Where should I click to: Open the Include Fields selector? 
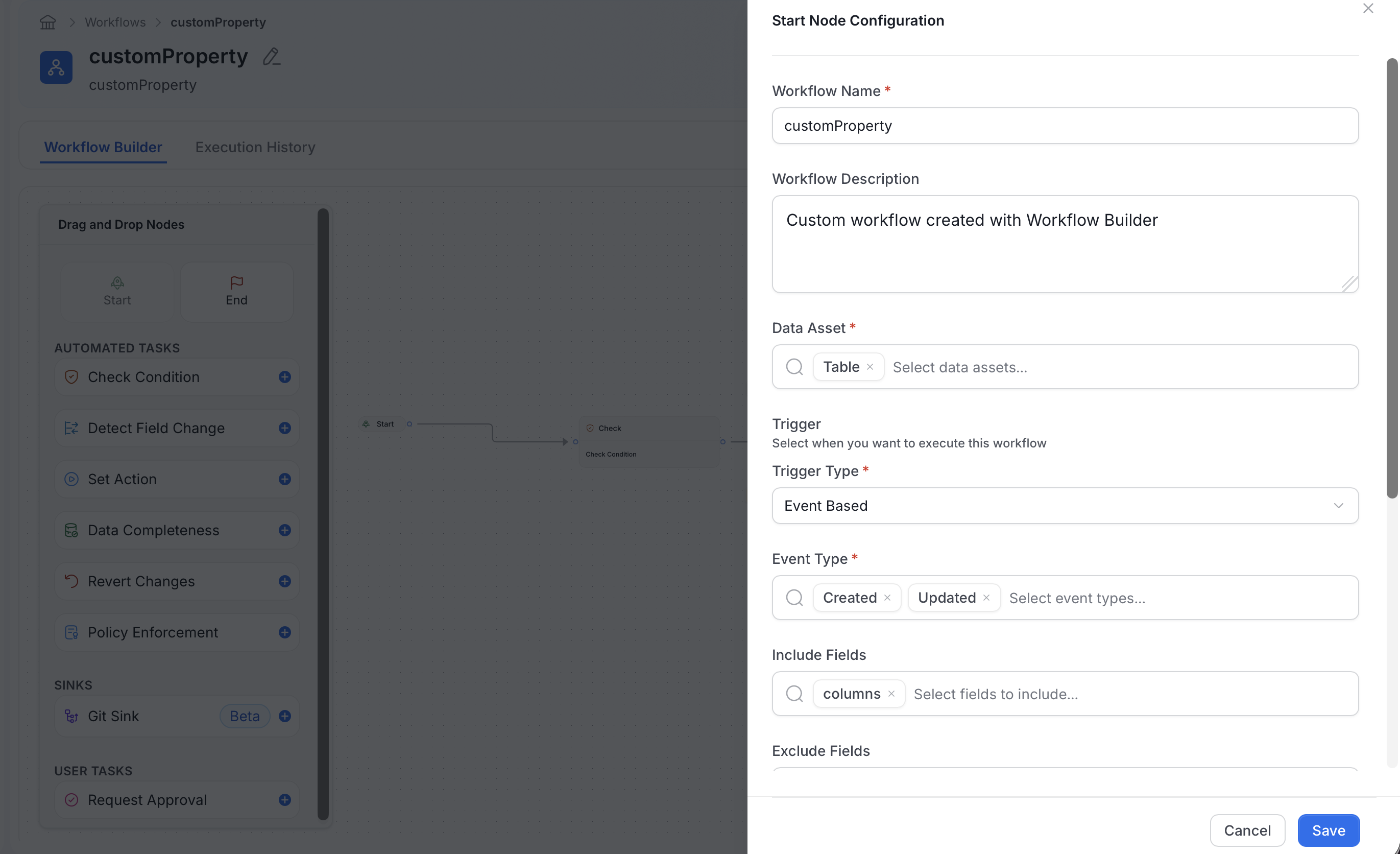click(x=1065, y=694)
